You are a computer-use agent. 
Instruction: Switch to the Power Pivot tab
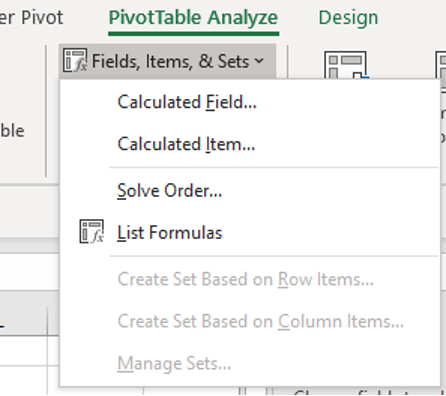(x=32, y=18)
